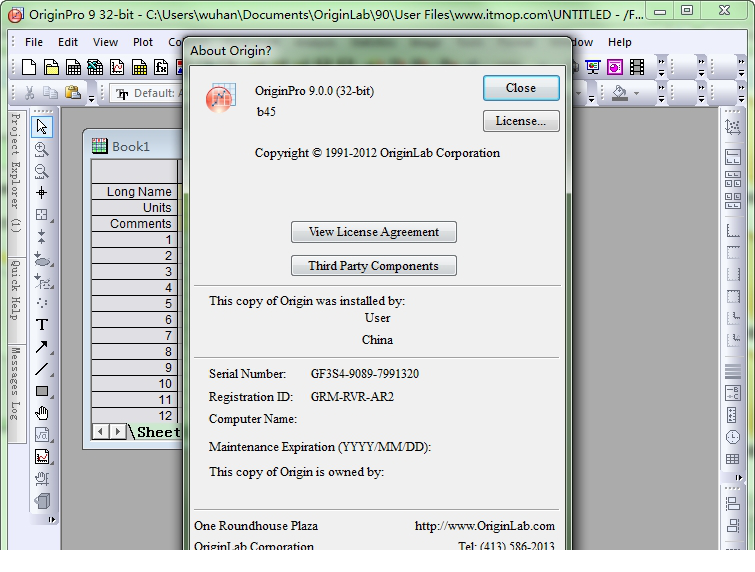The width and height of the screenshot is (755, 572).
Task: Click the clock Date & Time icon
Action: [x=733, y=437]
